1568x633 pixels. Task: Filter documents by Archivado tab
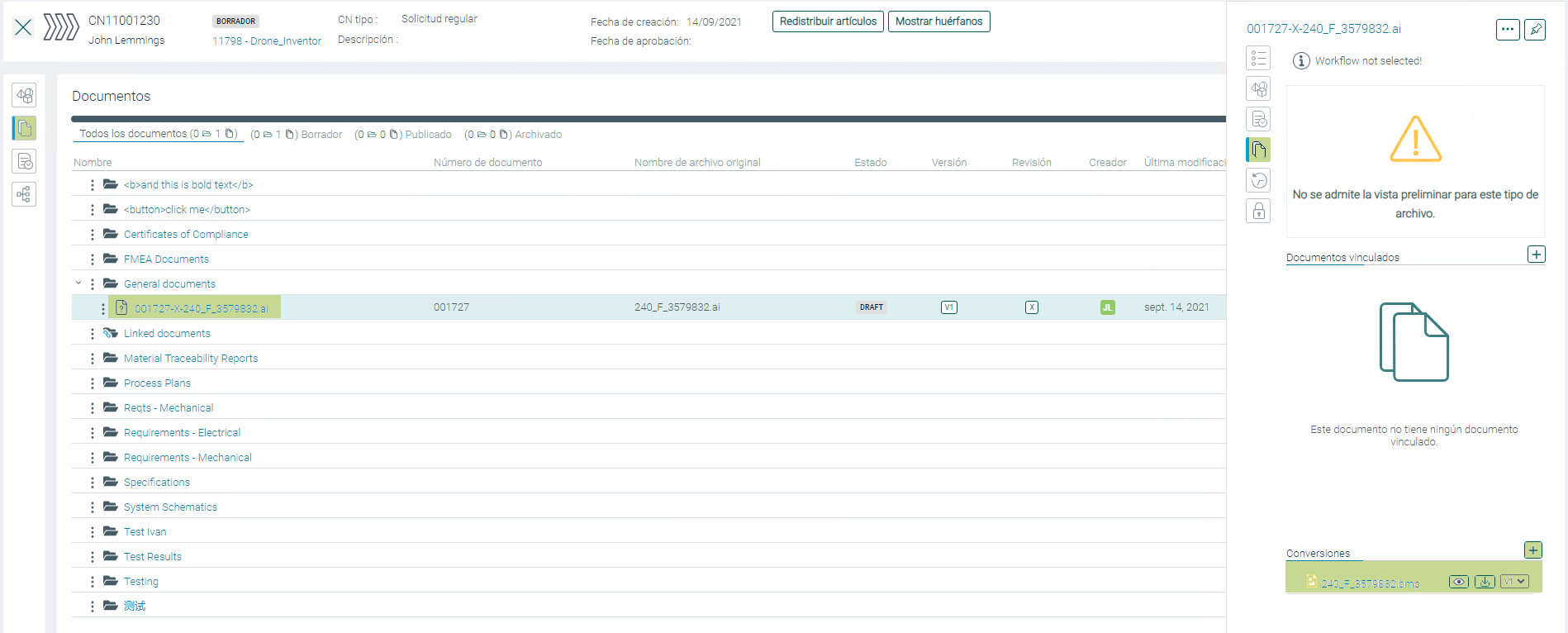(x=513, y=135)
